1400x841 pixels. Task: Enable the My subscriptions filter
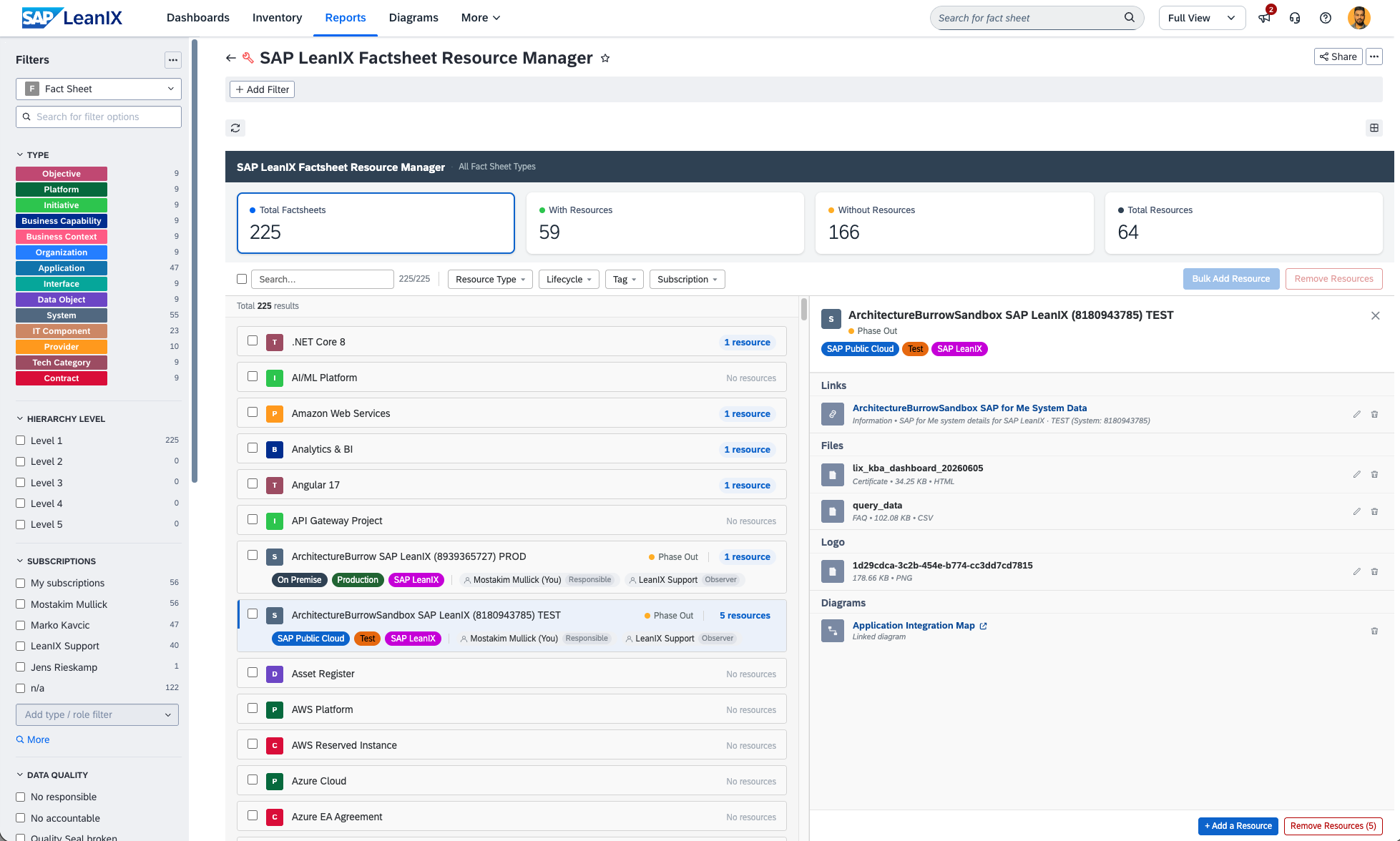[21, 583]
